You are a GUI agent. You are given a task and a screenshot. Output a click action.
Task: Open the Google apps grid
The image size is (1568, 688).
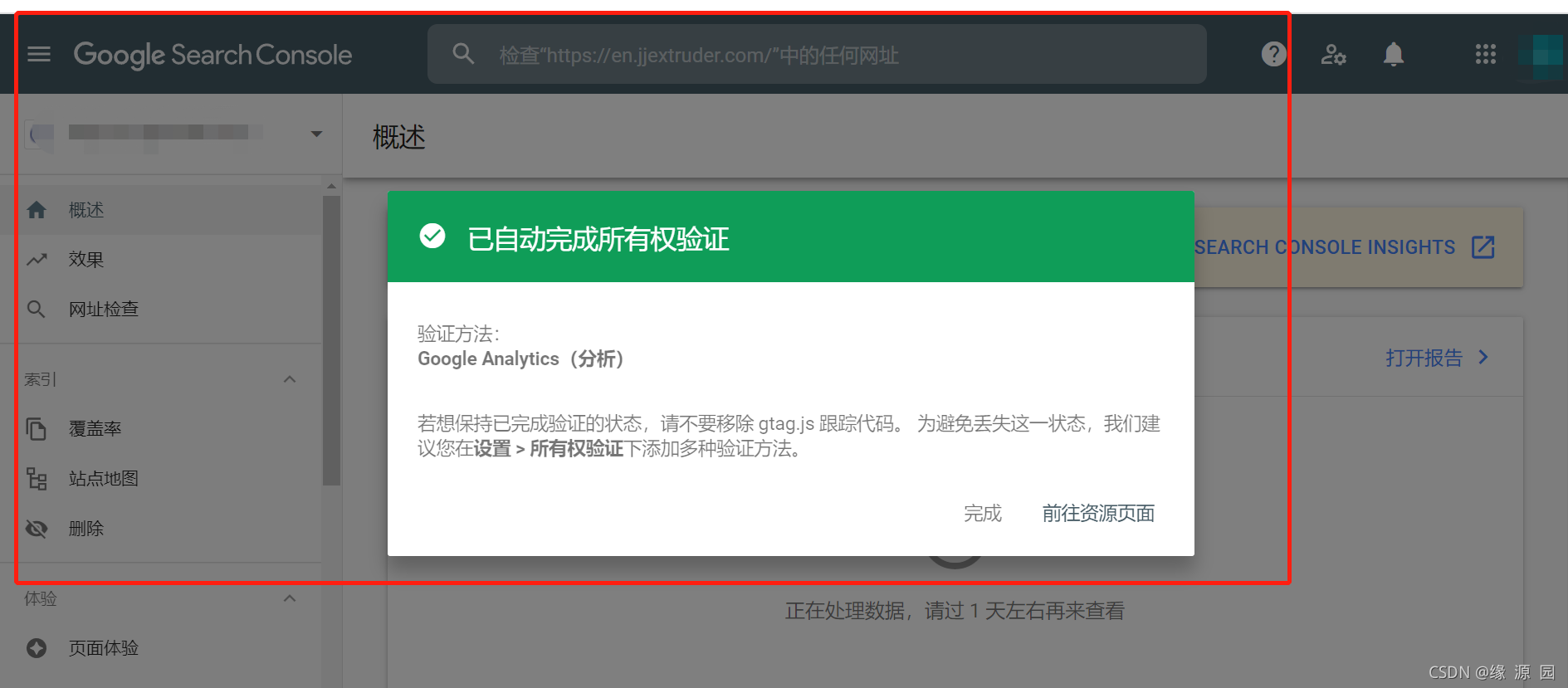1485,55
